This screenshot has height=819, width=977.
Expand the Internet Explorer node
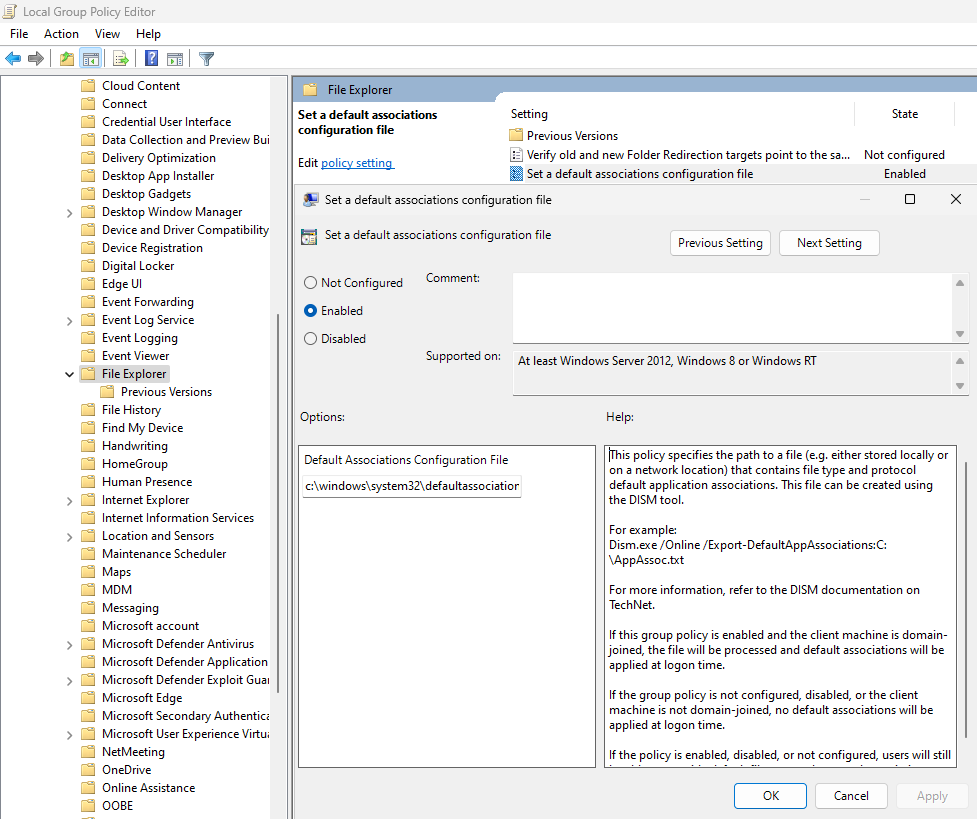[x=69, y=500]
